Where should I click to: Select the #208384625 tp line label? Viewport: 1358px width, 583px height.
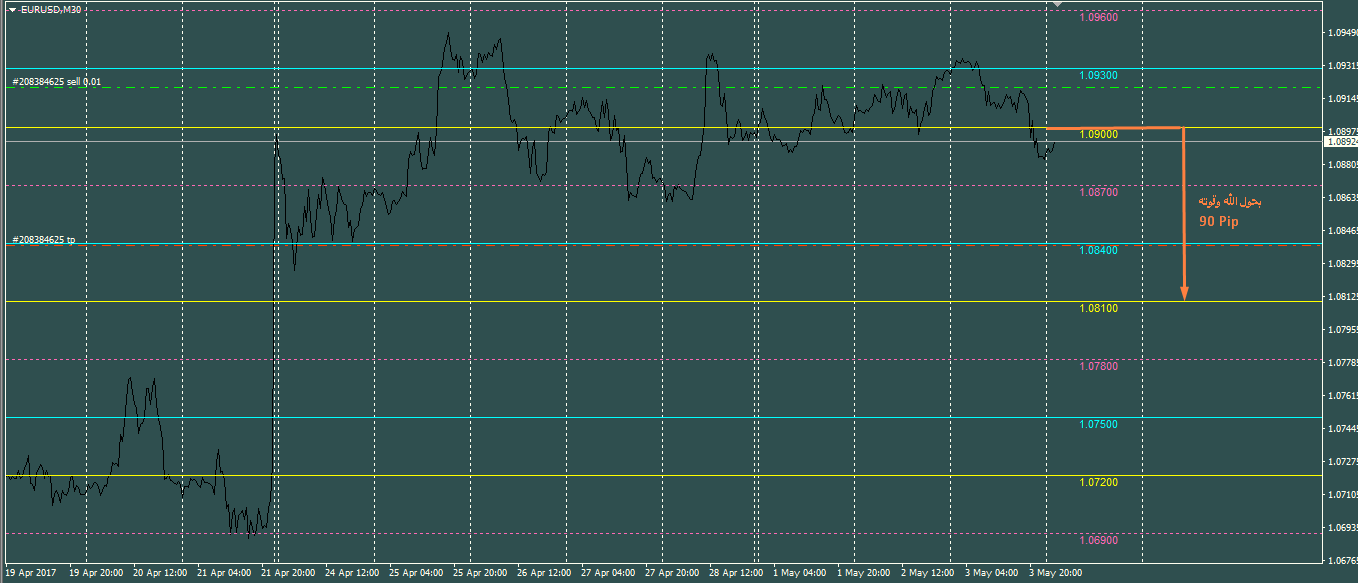pos(43,240)
